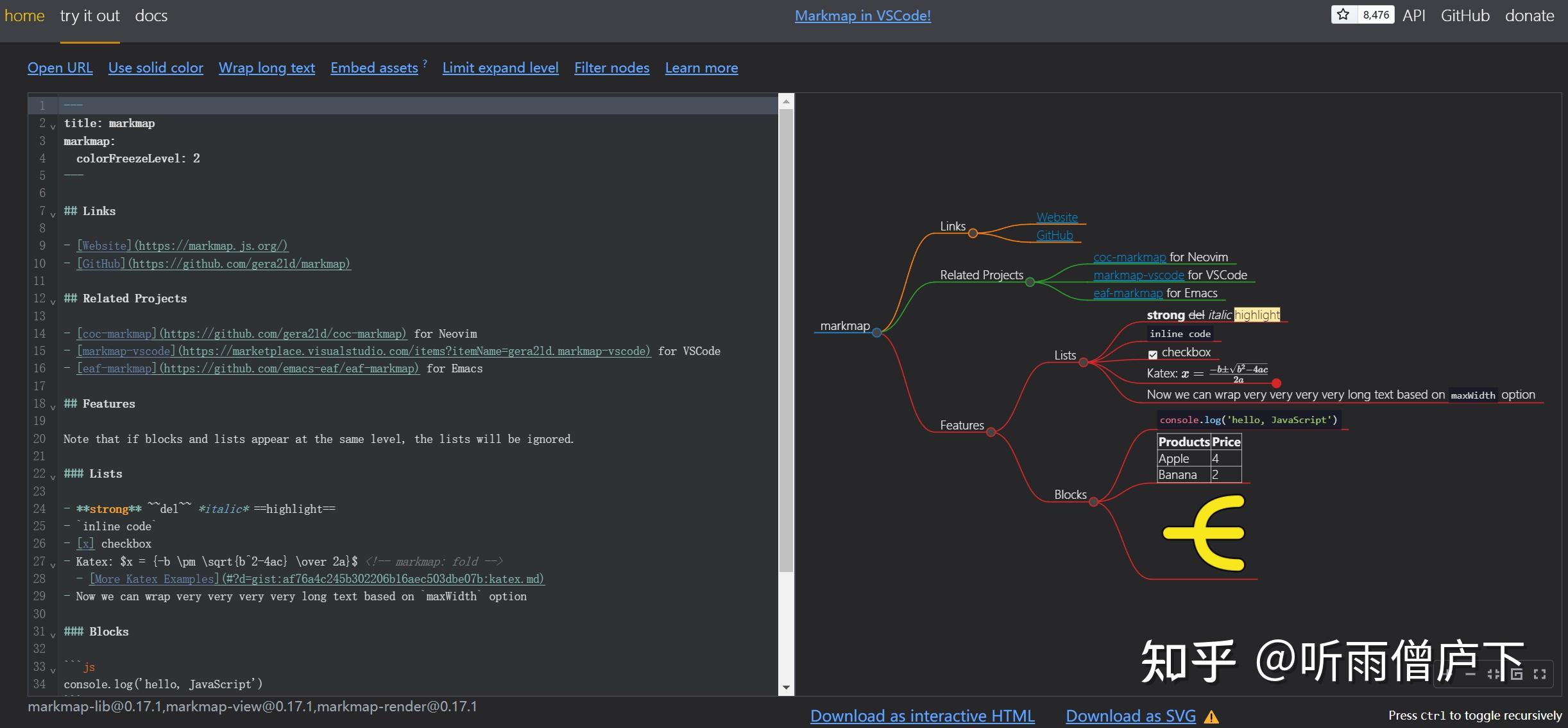The width and height of the screenshot is (1568, 728).
Task: Toggle Use solid color option
Action: [155, 67]
